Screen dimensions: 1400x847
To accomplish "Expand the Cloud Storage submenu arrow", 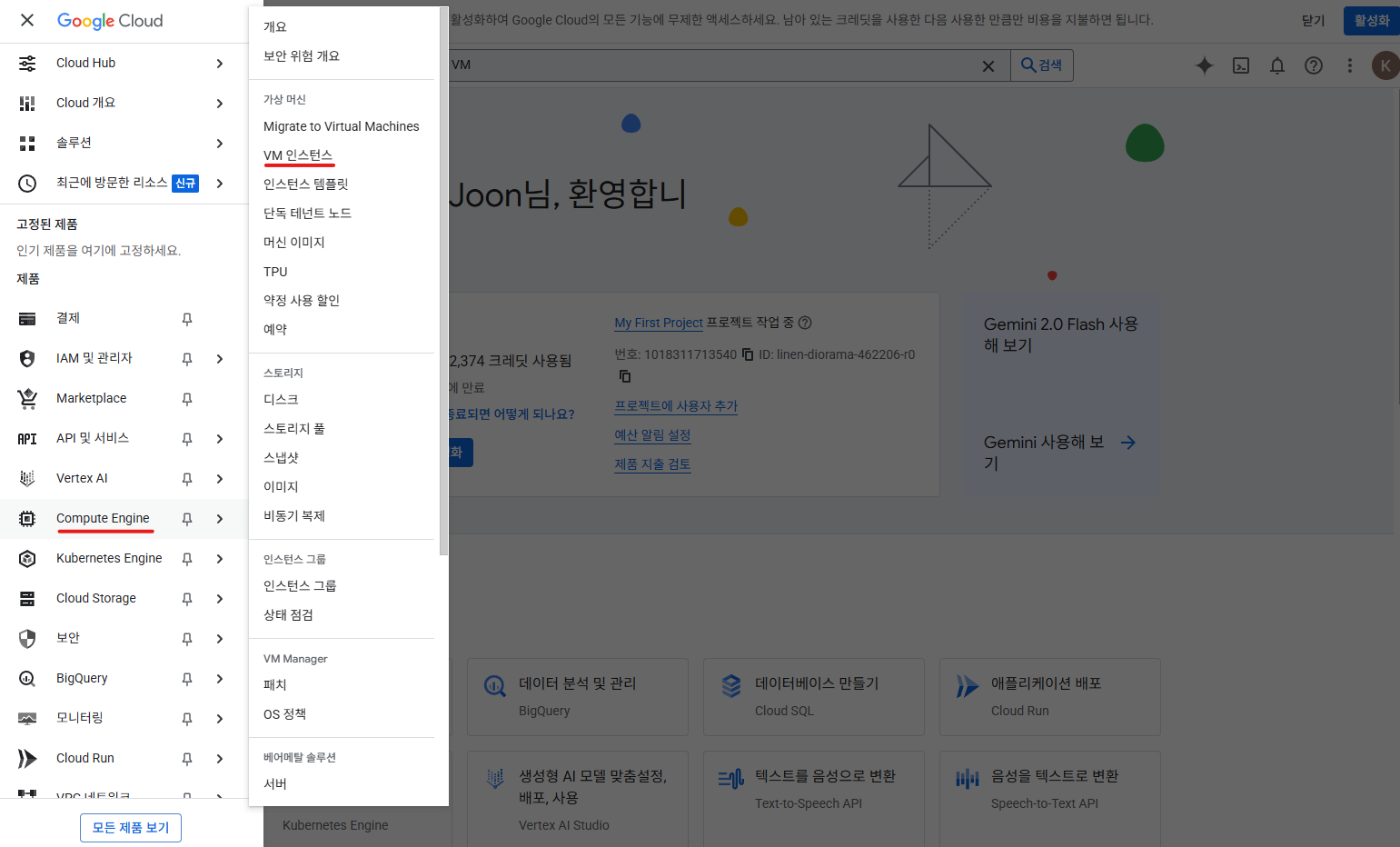I will click(220, 599).
